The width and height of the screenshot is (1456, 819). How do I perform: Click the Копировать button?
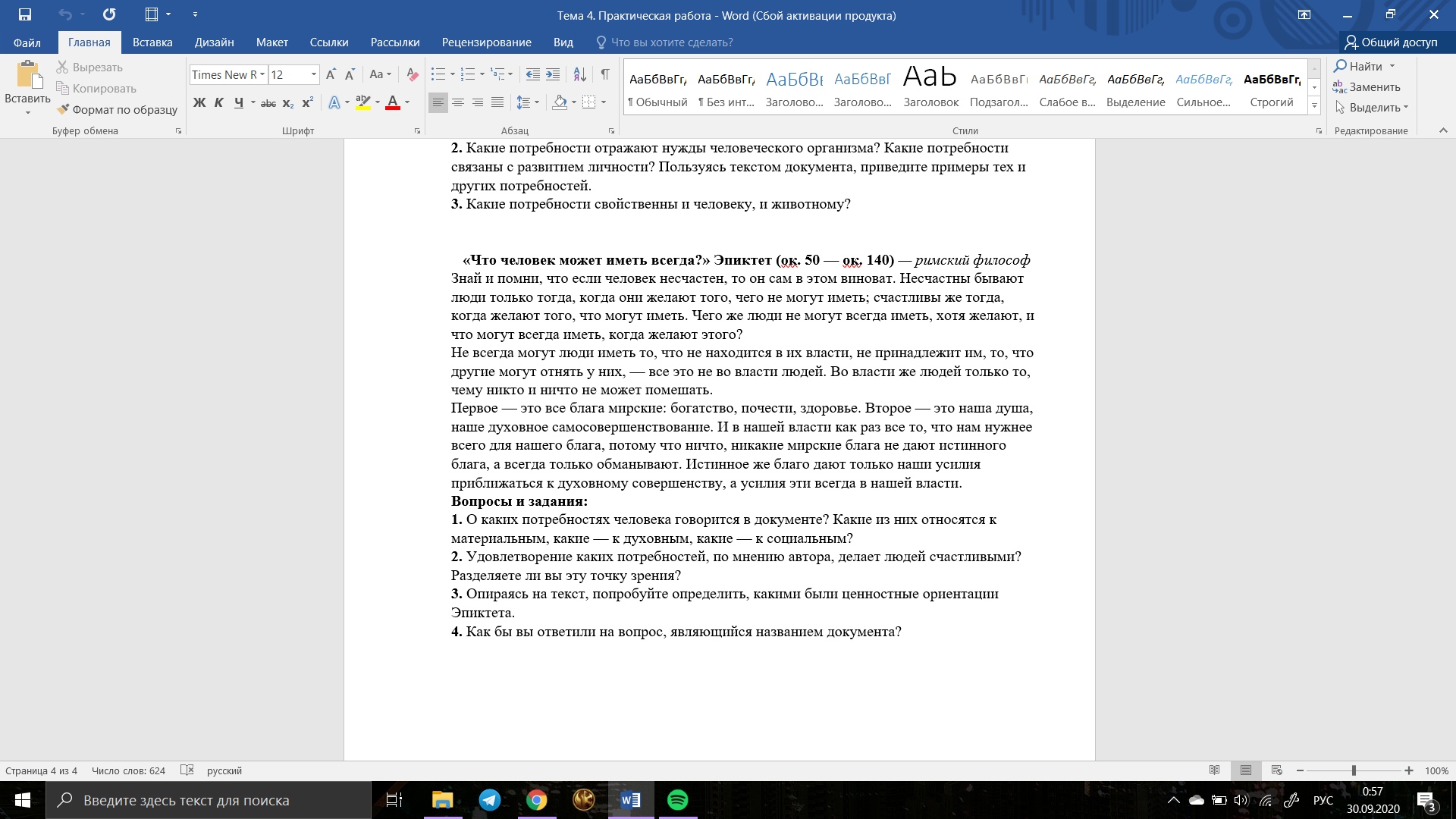[96, 89]
